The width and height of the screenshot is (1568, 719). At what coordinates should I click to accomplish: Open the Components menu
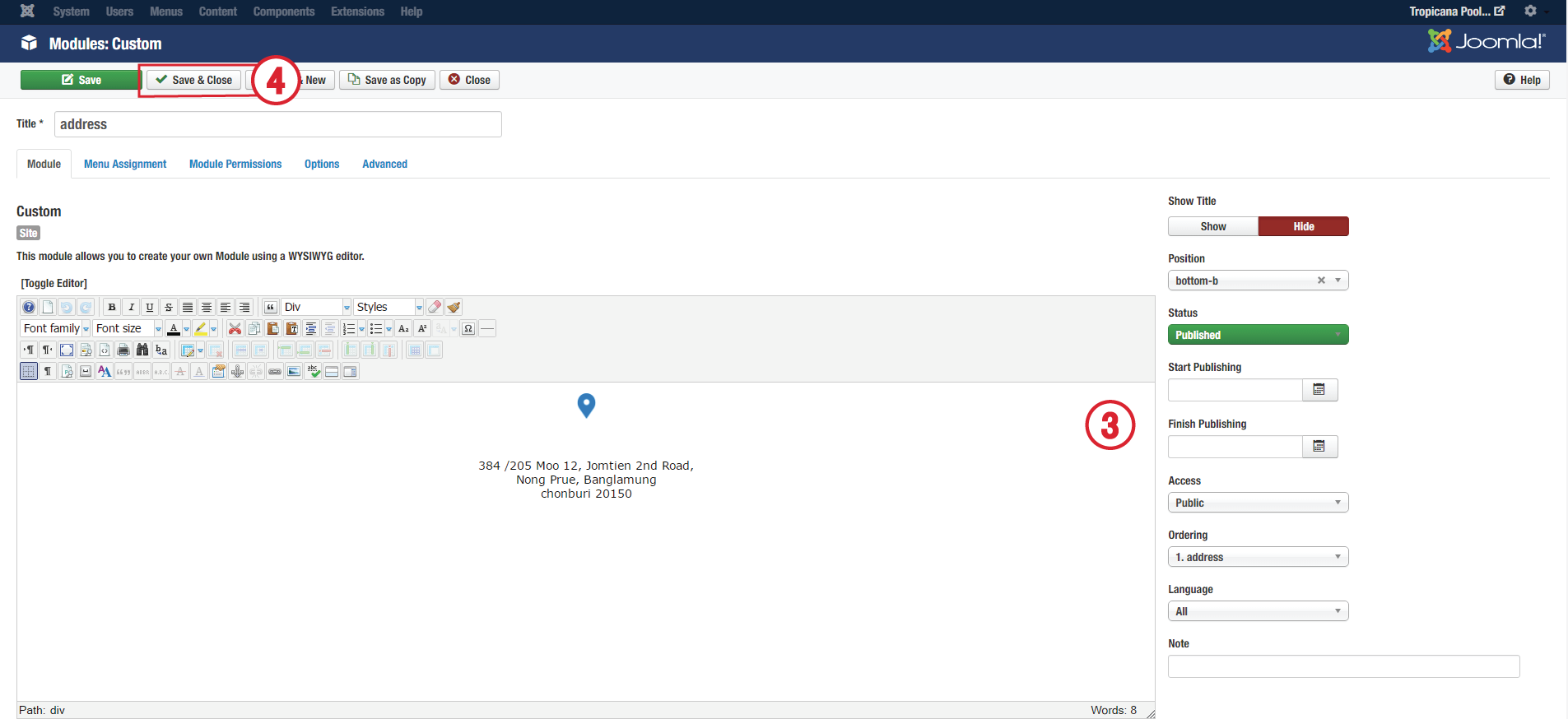point(284,12)
